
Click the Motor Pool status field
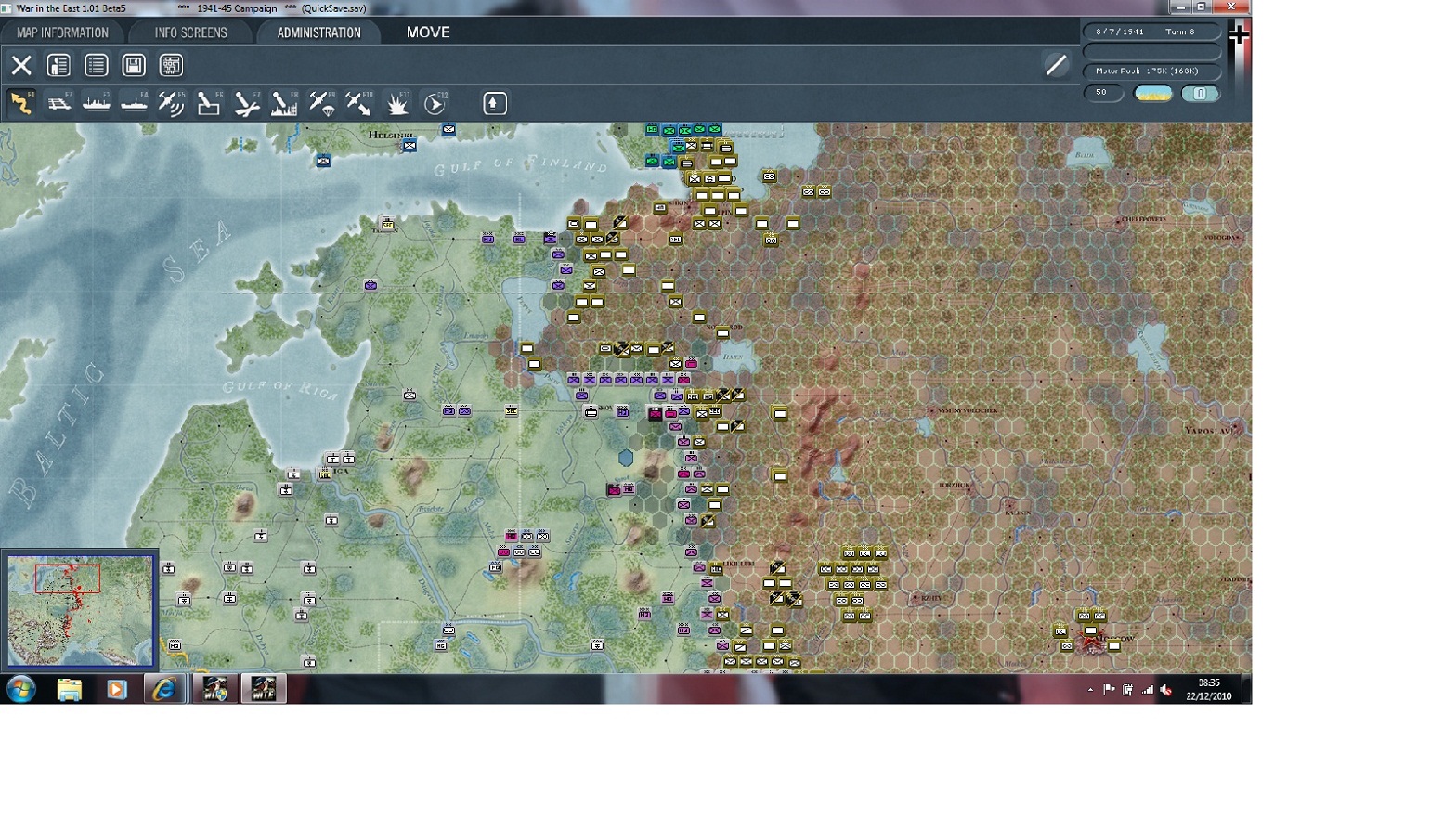(x=1151, y=71)
